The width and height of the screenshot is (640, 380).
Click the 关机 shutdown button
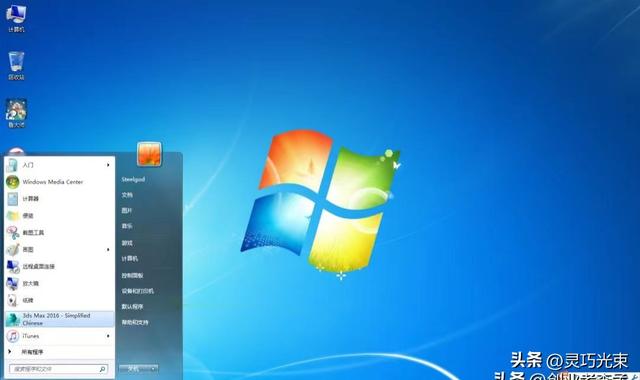(134, 369)
